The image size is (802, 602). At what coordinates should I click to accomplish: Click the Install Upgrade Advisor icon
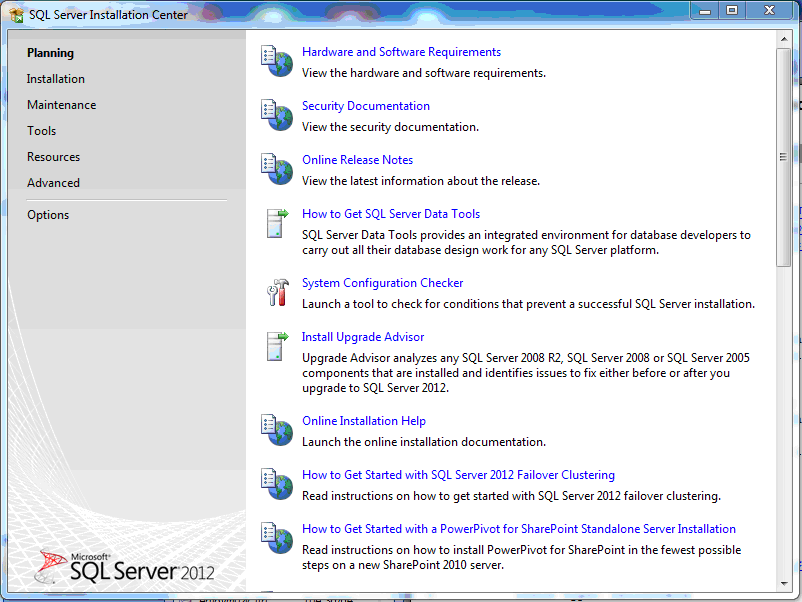click(x=276, y=346)
